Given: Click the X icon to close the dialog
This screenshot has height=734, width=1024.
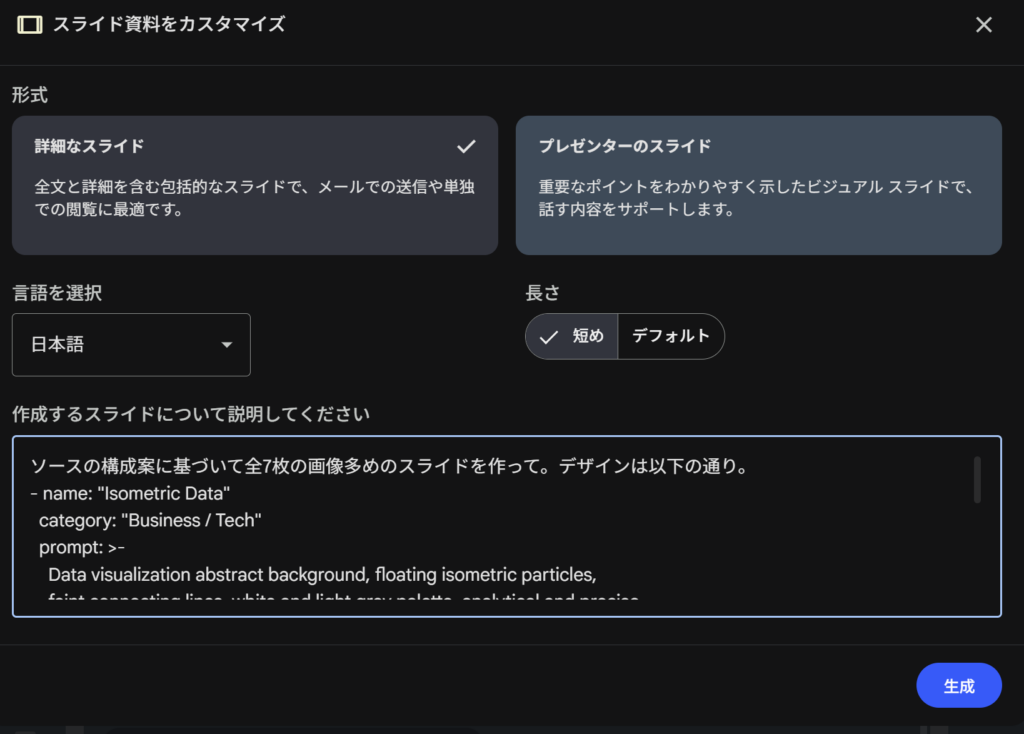Looking at the screenshot, I should coord(983,24).
